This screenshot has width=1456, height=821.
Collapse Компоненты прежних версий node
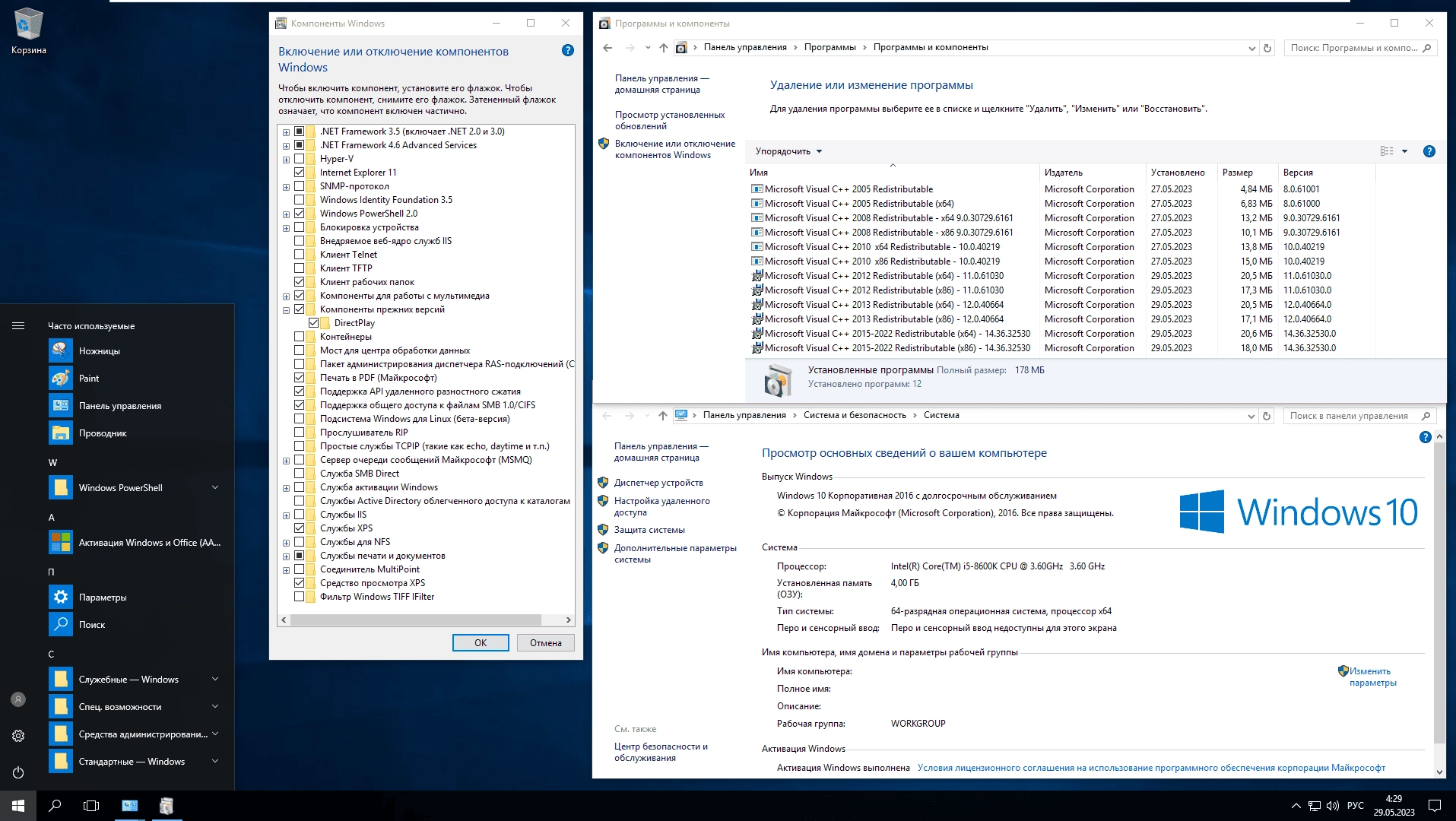pyautogui.click(x=286, y=309)
